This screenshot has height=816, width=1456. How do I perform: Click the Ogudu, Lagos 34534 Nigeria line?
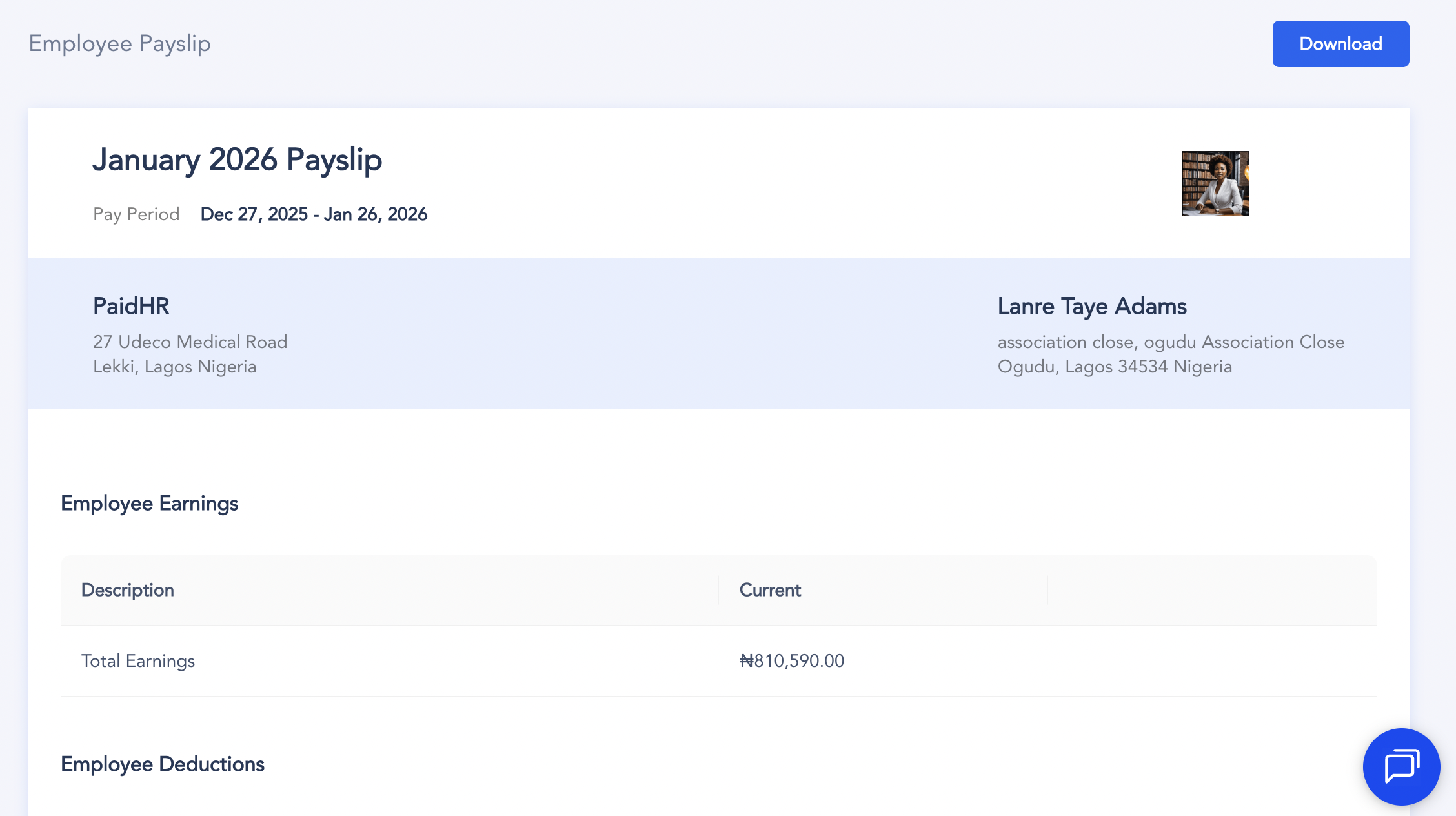tap(1115, 367)
